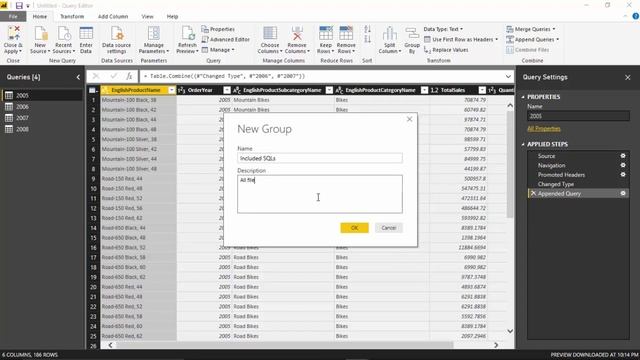The width and height of the screenshot is (640, 360).
Task: Sort ascending using the ribbon icon
Action: [367, 29]
